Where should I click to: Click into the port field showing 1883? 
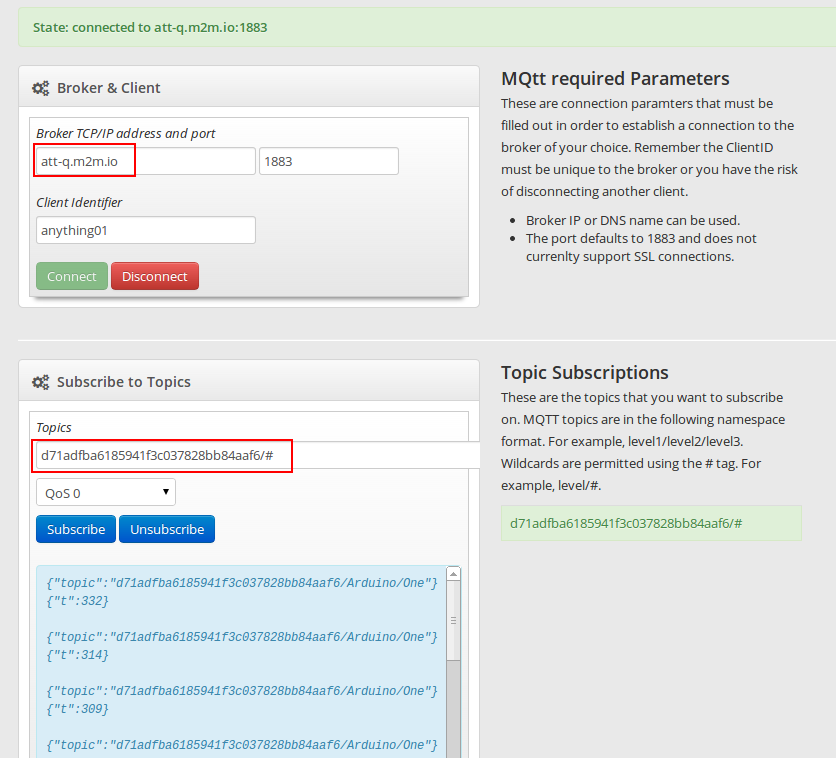[x=328, y=161]
